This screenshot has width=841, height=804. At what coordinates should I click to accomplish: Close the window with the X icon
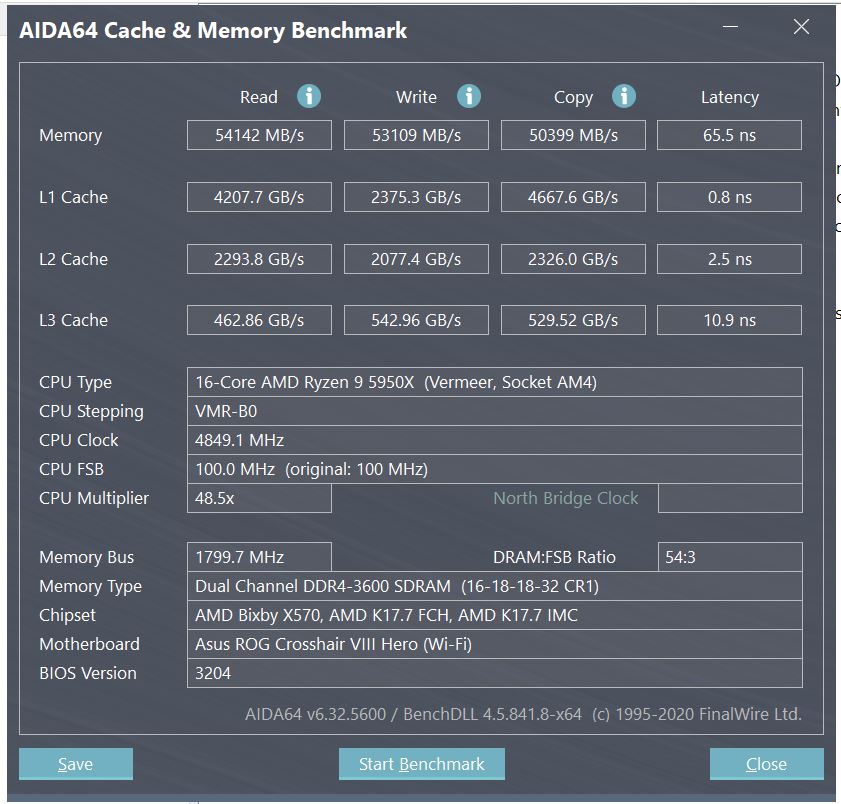(x=801, y=27)
